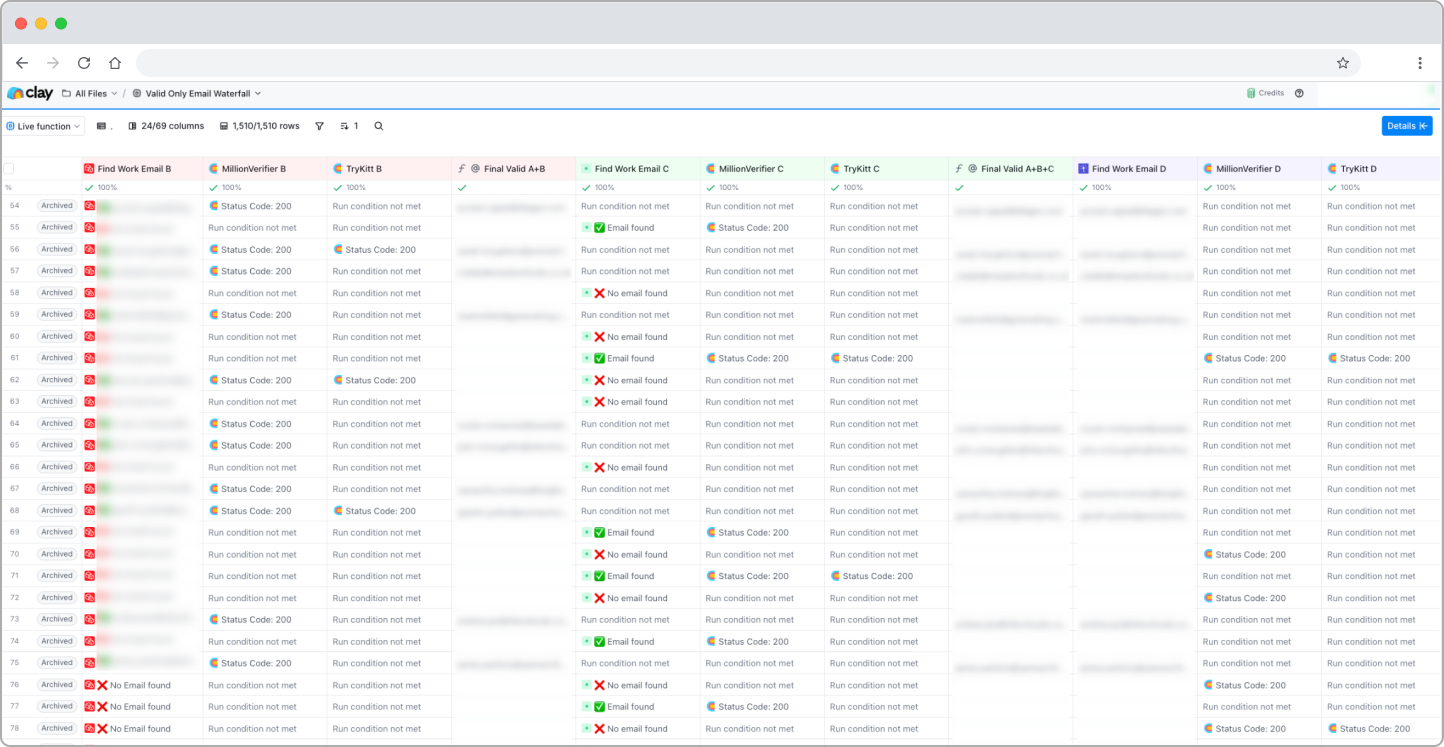
Task: Click Email found cell in row 61
Action: (x=618, y=358)
